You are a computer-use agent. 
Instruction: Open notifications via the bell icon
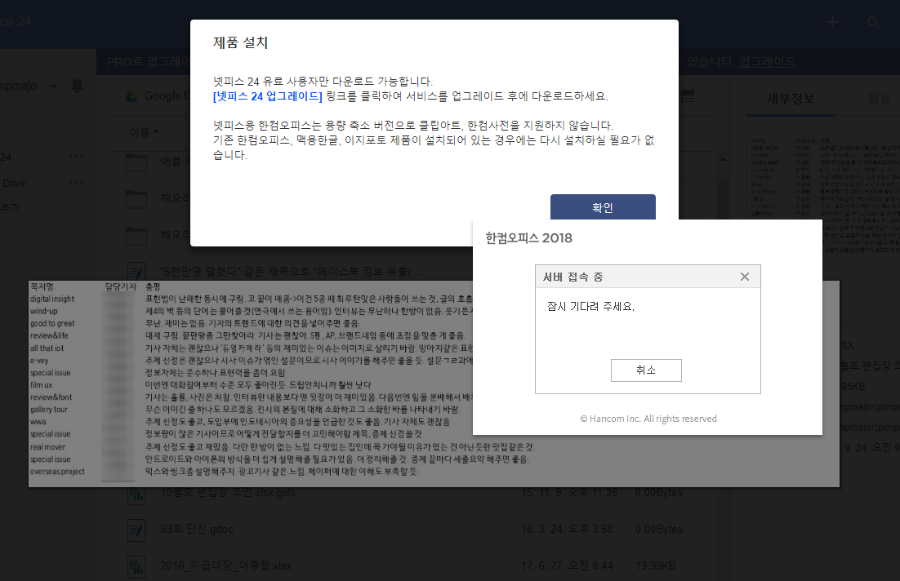[x=77, y=86]
